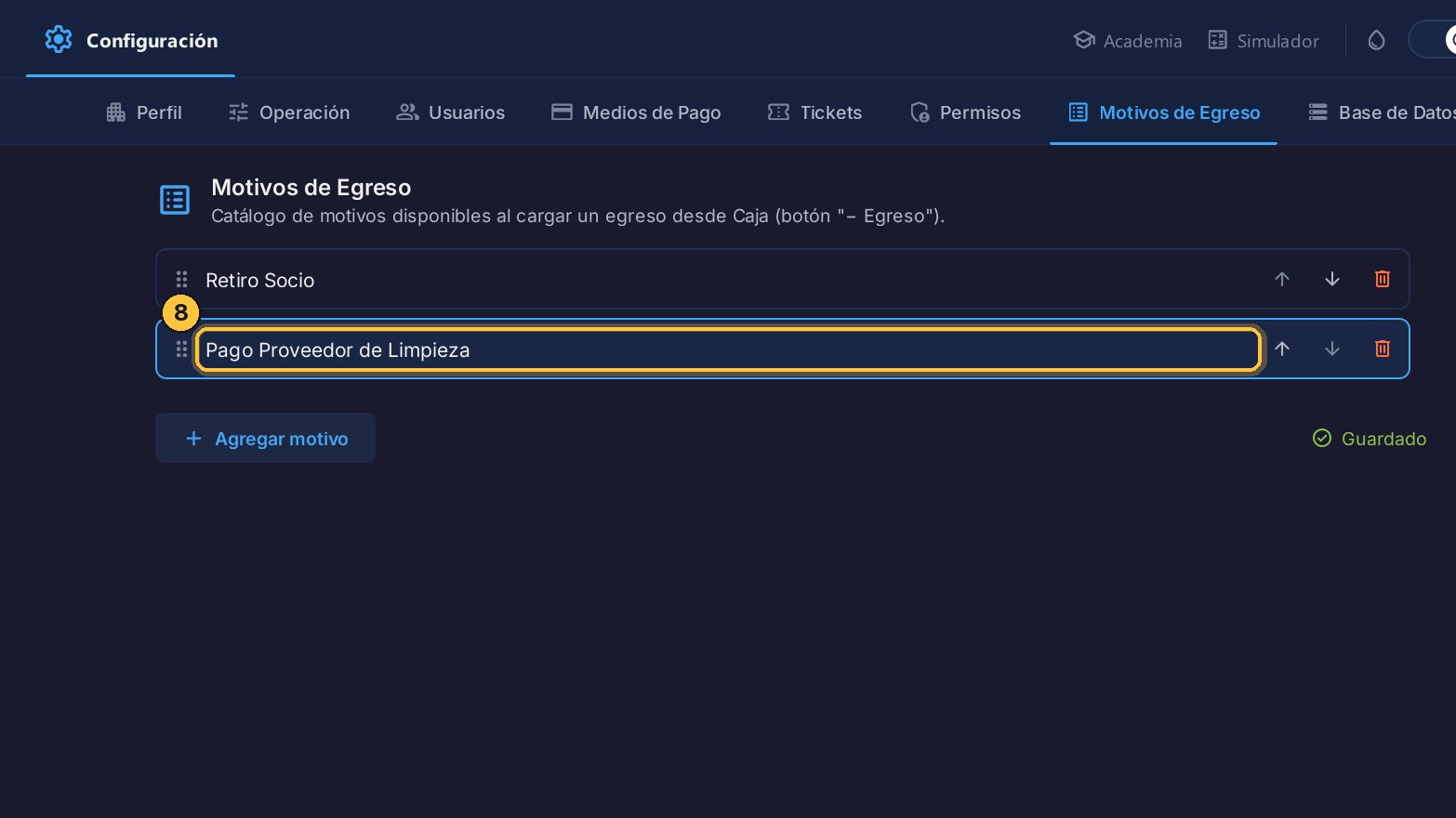
Task: Switch to the Usuarios tab
Action: [451, 112]
